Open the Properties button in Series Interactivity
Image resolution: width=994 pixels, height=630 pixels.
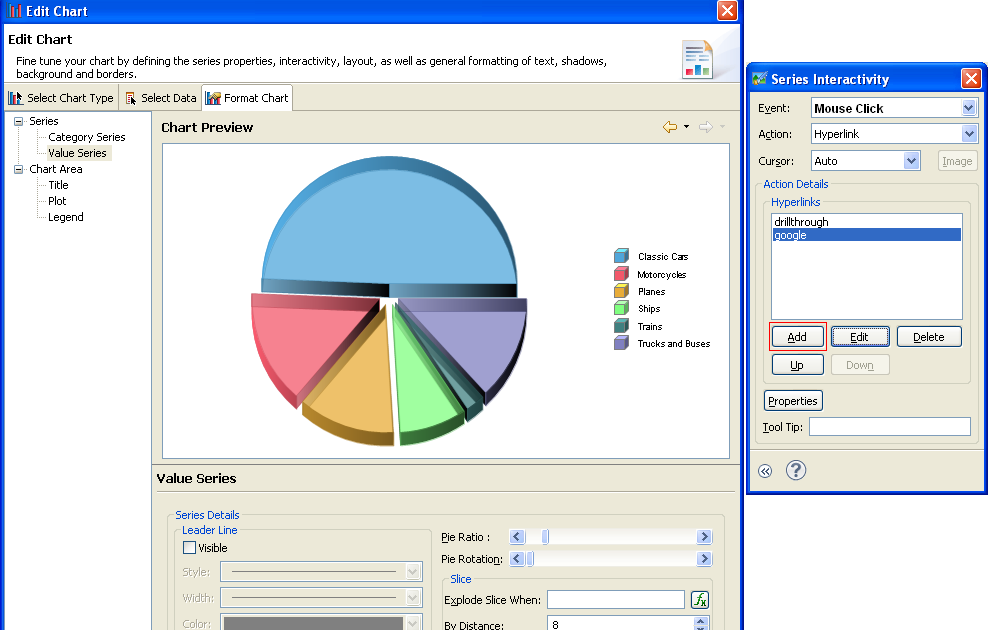(792, 400)
